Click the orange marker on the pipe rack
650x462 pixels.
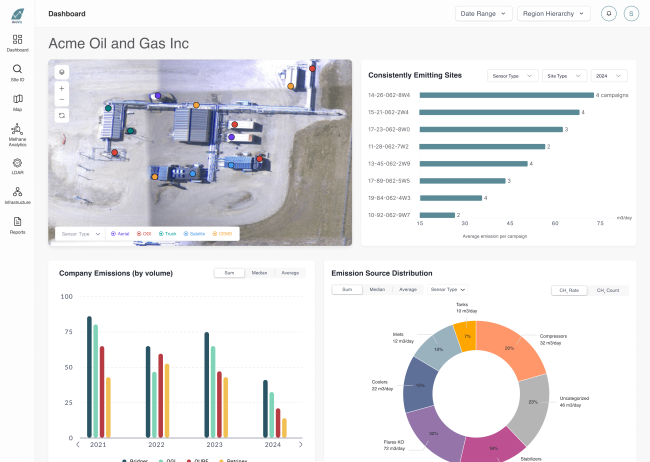point(196,105)
